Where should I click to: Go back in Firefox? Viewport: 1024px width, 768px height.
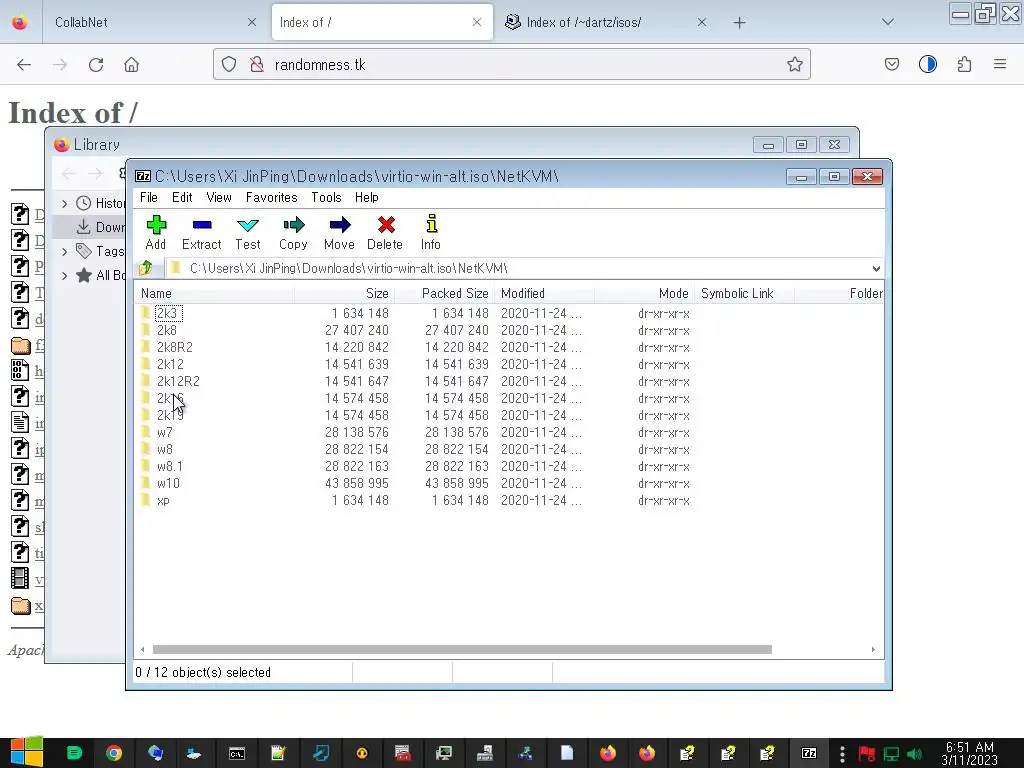click(24, 64)
